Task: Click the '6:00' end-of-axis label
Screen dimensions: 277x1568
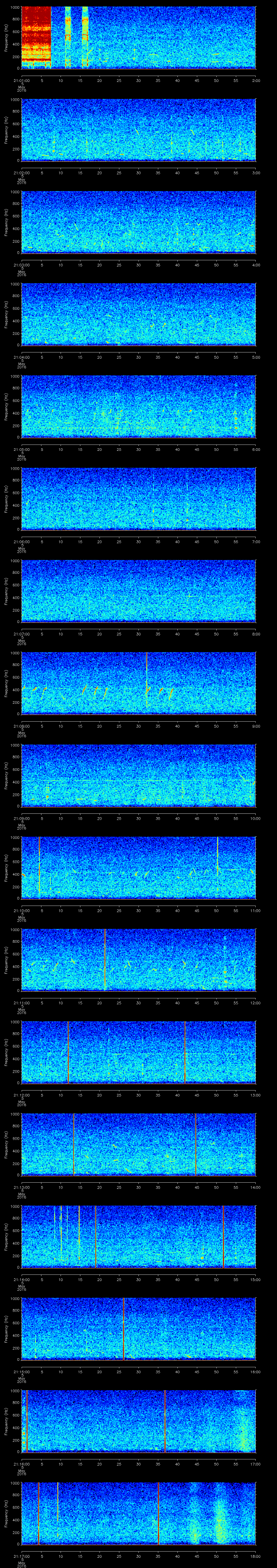Action: click(256, 449)
